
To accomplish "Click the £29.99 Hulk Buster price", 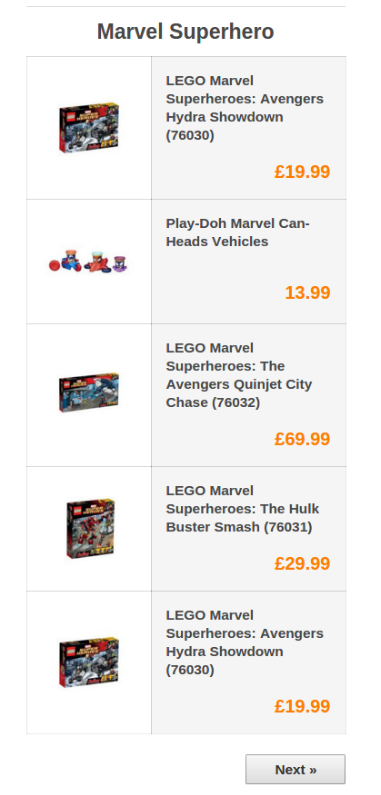I will point(302,563).
